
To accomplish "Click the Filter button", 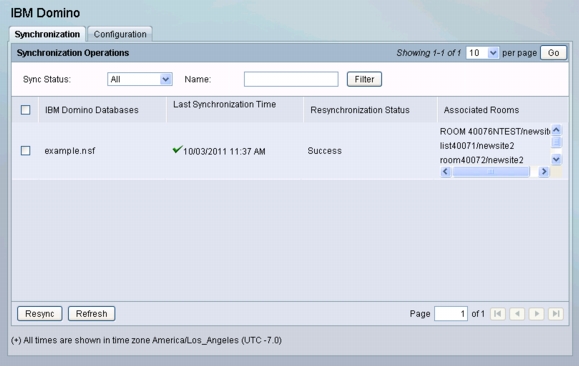I will pyautogui.click(x=364, y=79).
